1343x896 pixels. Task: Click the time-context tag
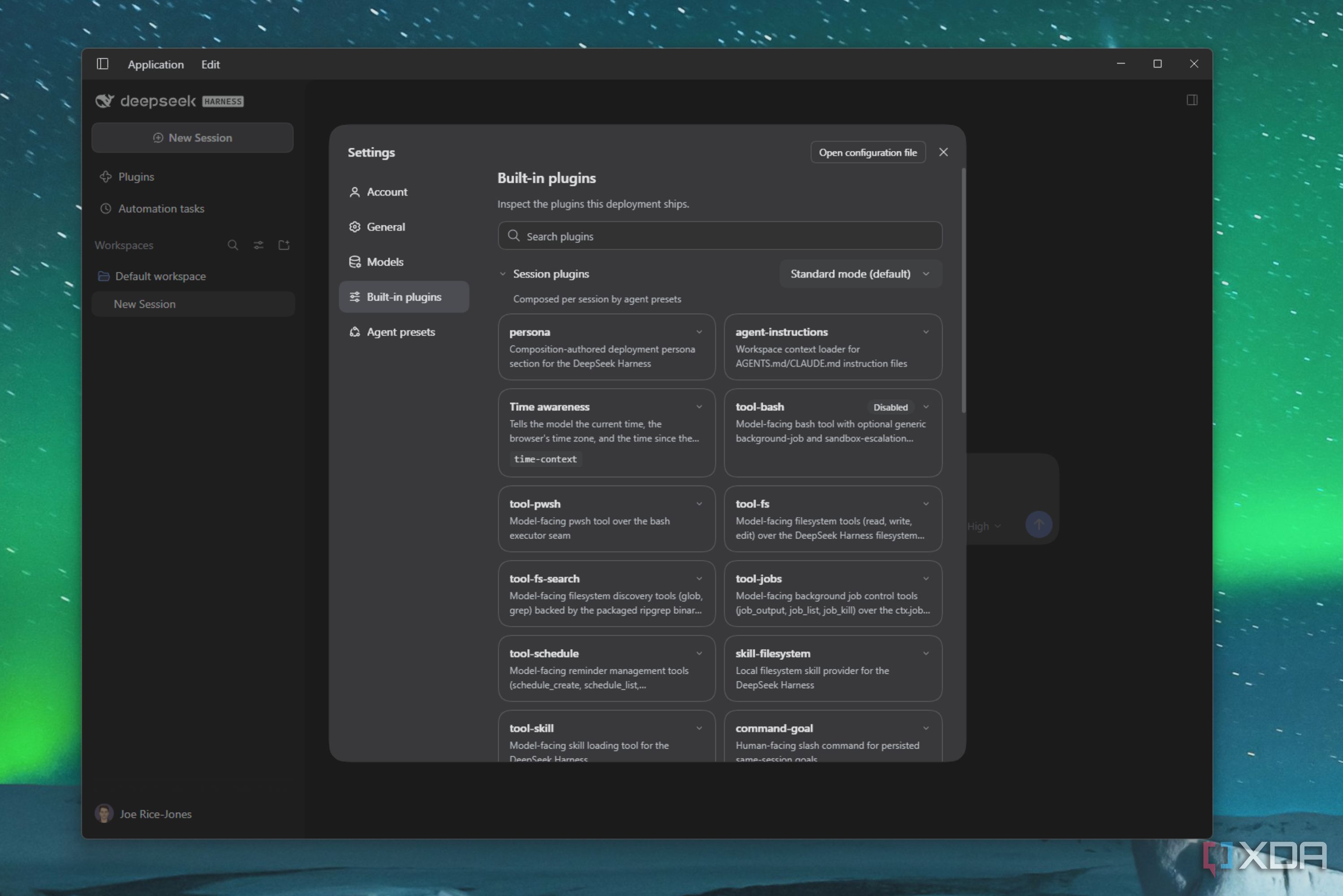click(x=545, y=459)
